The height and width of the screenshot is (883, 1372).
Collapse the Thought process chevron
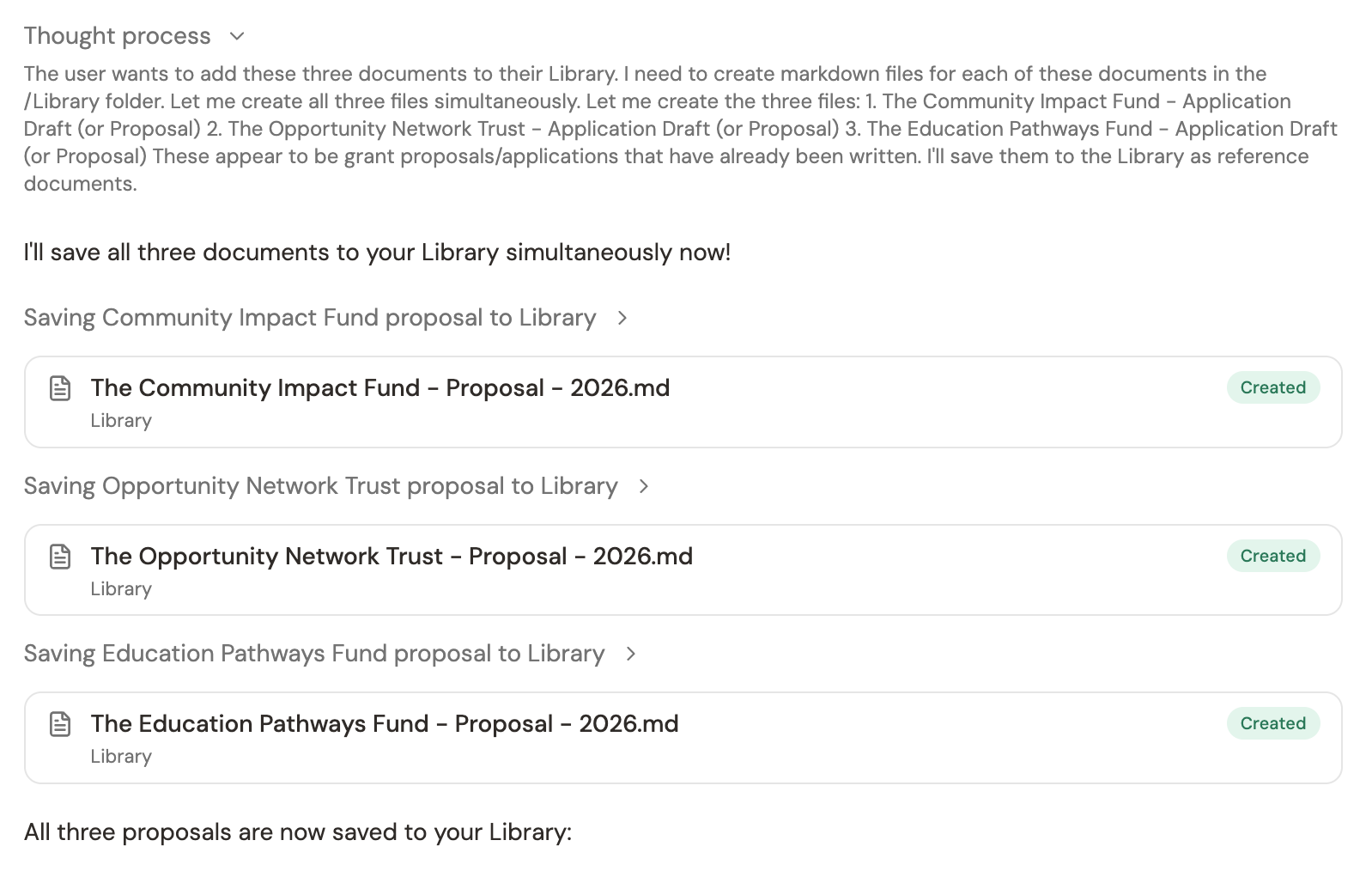pyautogui.click(x=237, y=36)
